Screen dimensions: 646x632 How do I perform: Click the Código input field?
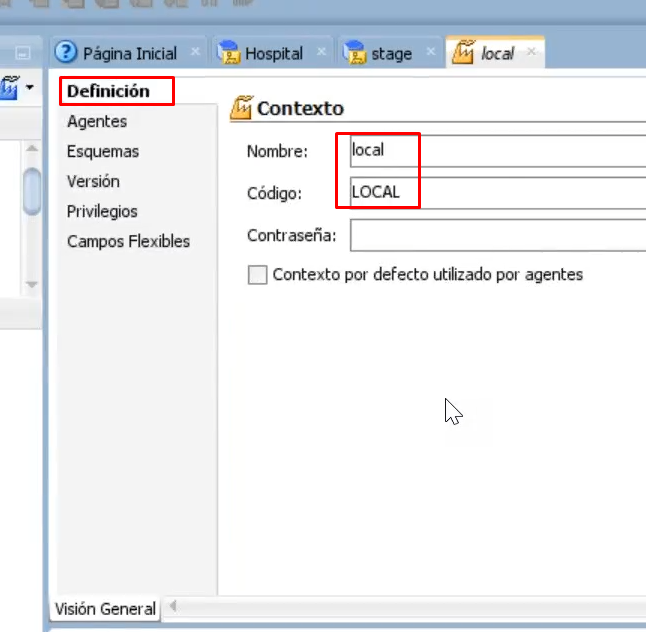[x=498, y=192]
